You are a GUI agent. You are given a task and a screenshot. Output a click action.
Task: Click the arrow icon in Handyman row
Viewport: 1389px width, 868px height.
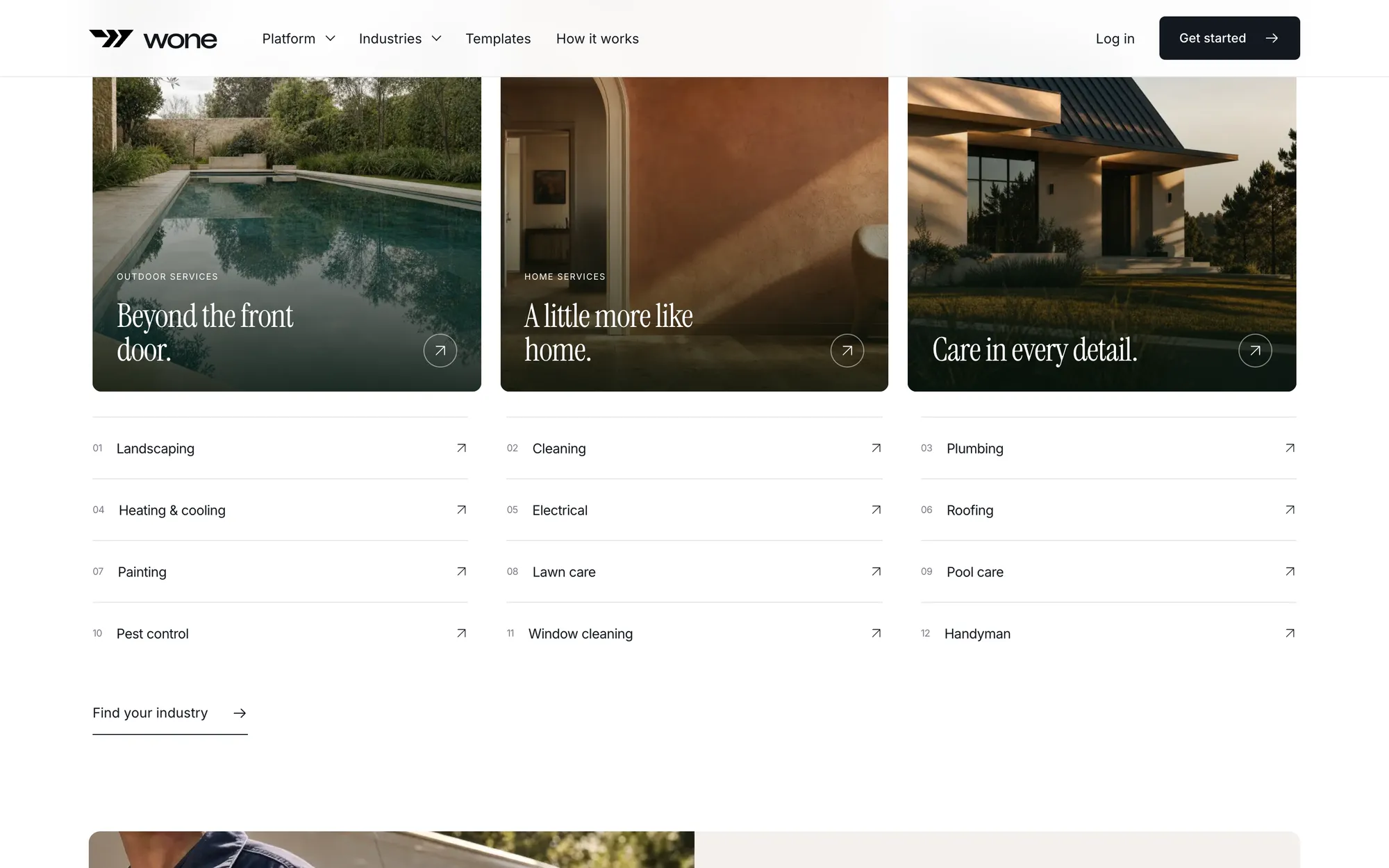click(1290, 633)
